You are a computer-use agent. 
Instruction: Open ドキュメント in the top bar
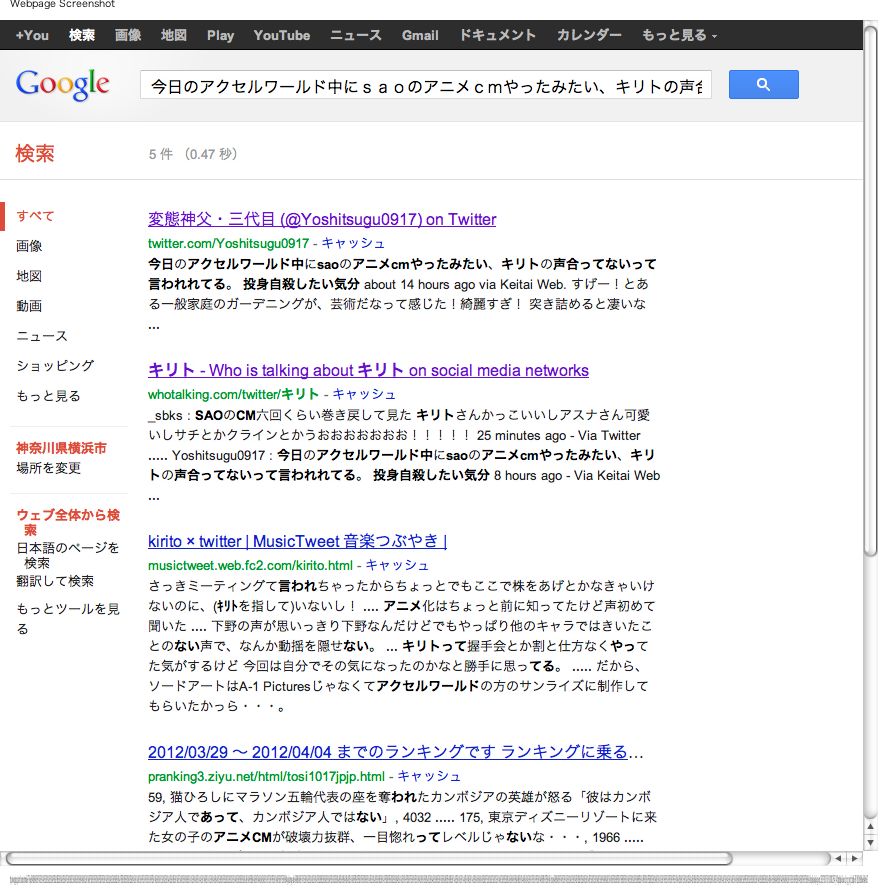pyautogui.click(x=498, y=35)
